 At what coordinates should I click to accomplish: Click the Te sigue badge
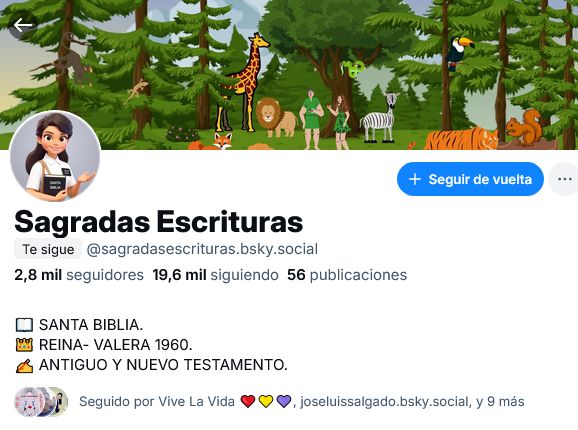48,249
